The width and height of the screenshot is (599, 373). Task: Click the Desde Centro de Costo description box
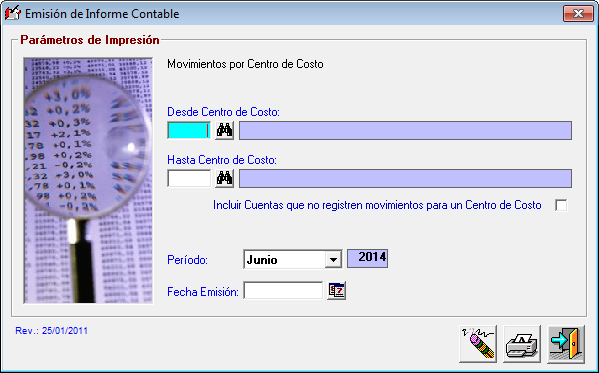pyautogui.click(x=405, y=131)
